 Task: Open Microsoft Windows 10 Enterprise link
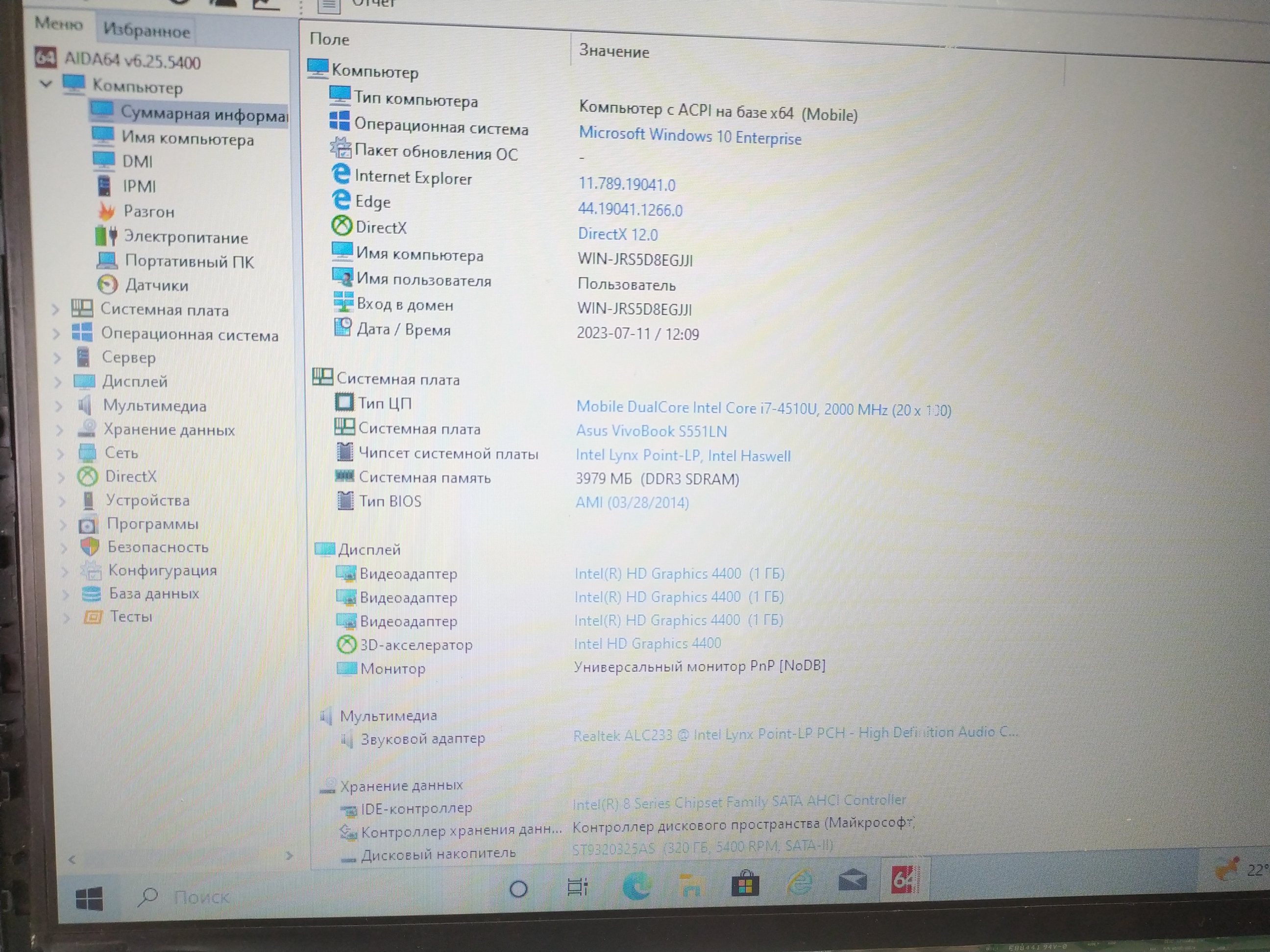(689, 136)
